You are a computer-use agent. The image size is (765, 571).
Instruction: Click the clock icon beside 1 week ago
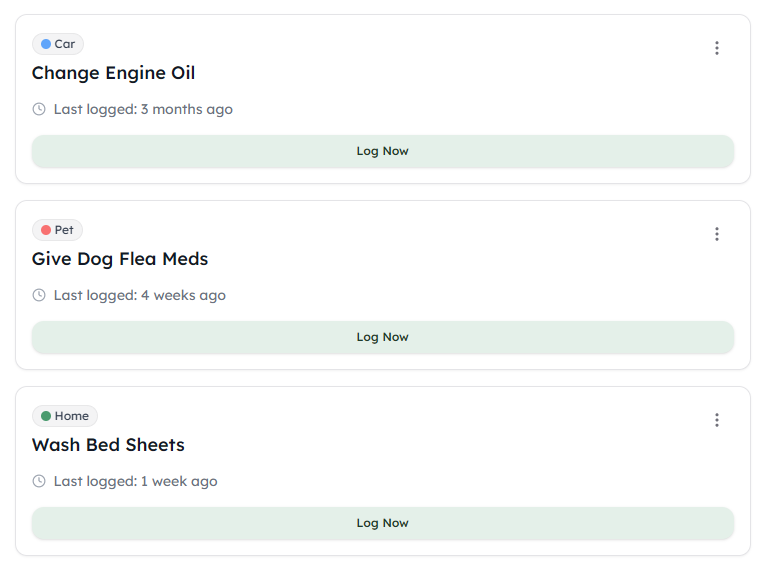click(39, 481)
